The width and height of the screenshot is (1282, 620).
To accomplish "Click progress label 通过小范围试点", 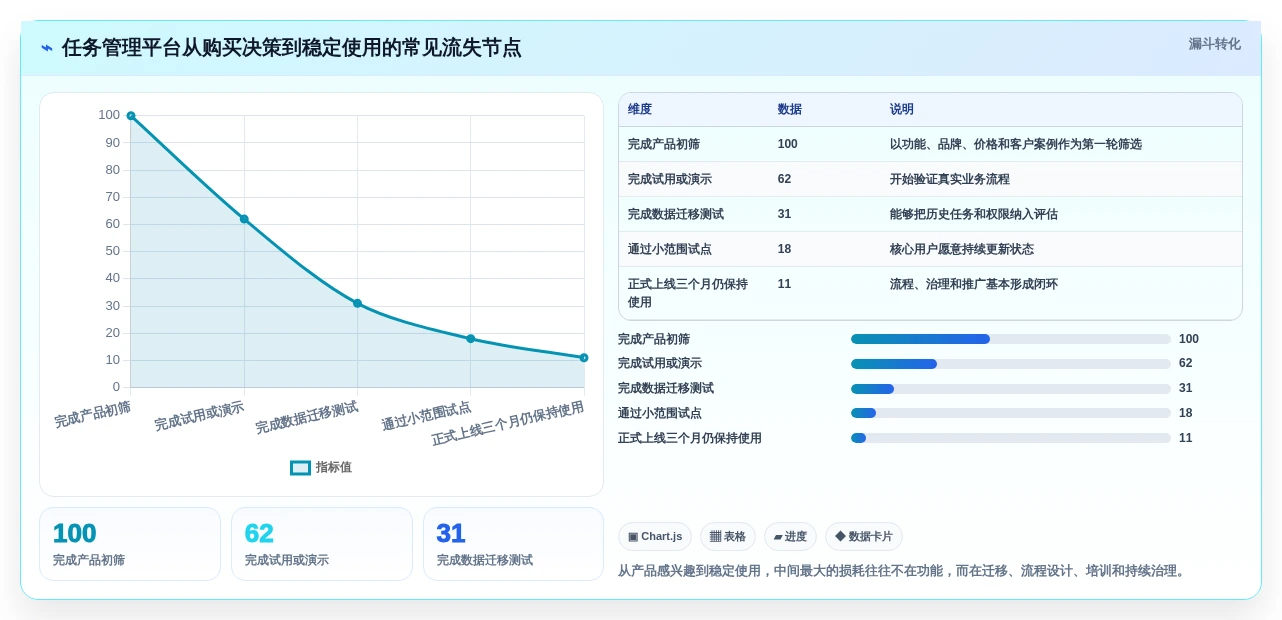I will tap(660, 413).
